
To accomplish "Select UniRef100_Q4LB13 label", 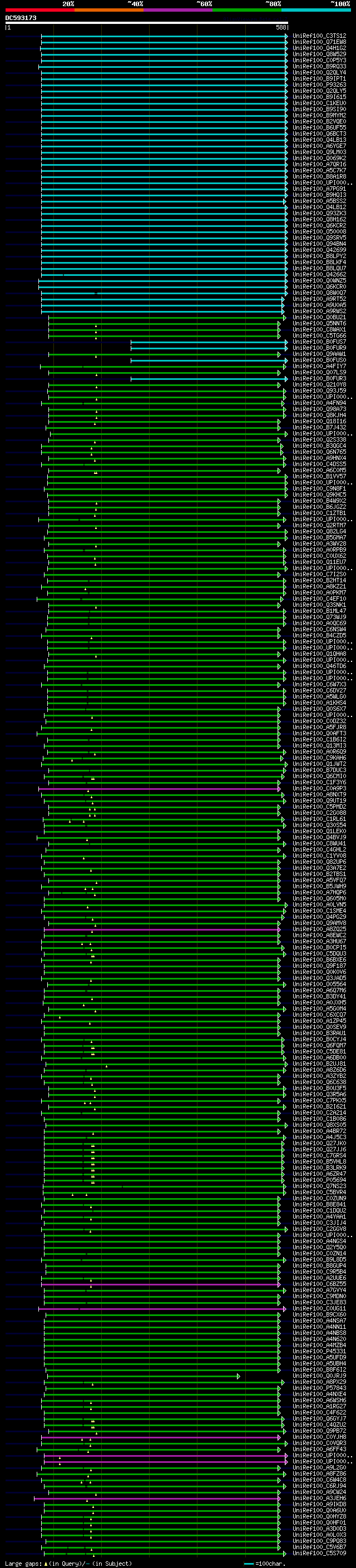I will (319, 140).
